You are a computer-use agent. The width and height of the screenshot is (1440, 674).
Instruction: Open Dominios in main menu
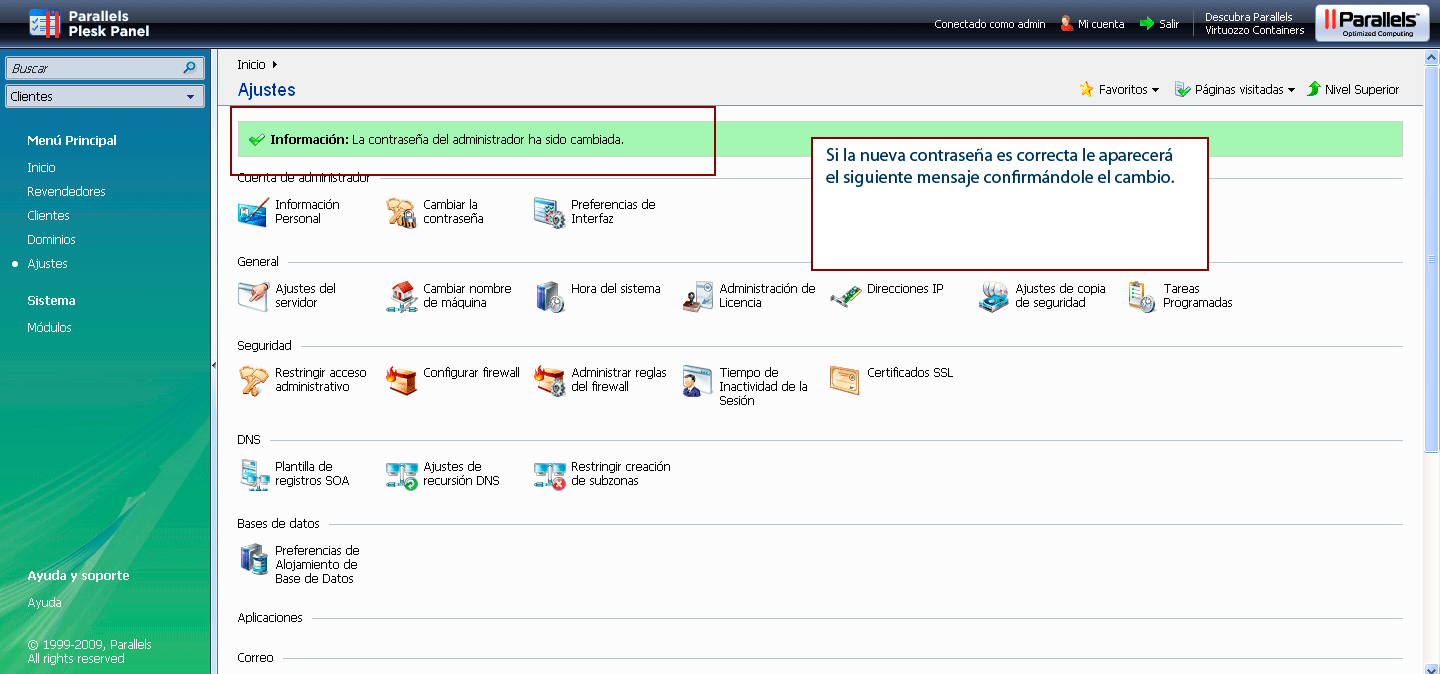pyautogui.click(x=51, y=240)
